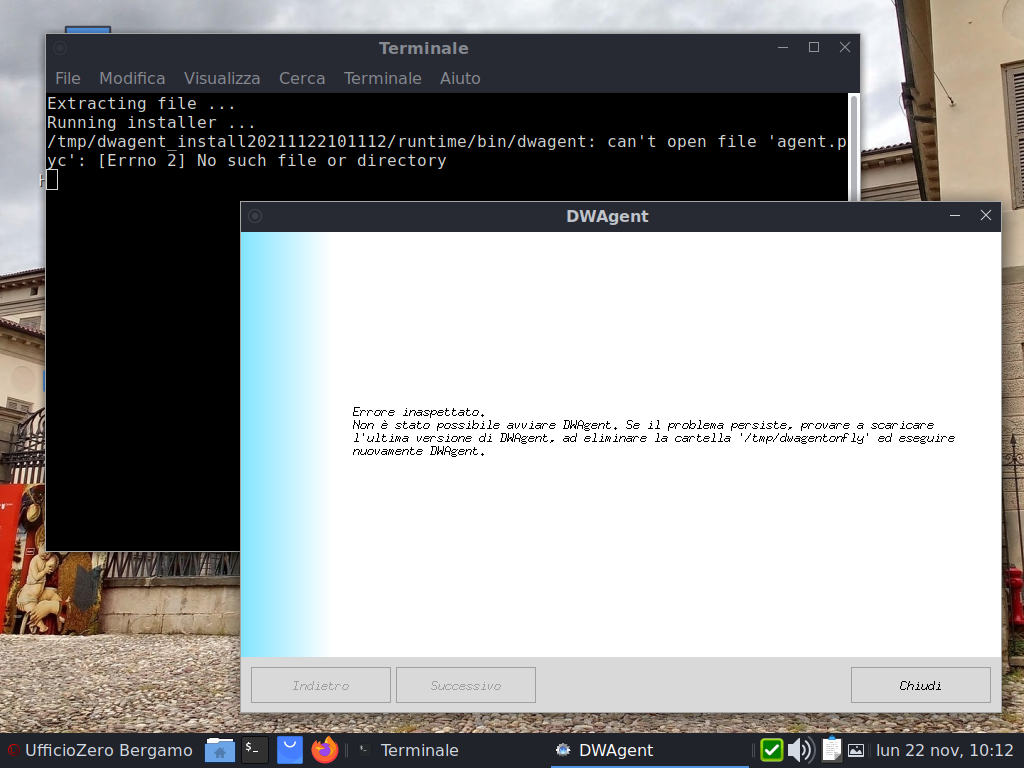
Task: Open the volume speaker tray icon
Action: [x=800, y=750]
